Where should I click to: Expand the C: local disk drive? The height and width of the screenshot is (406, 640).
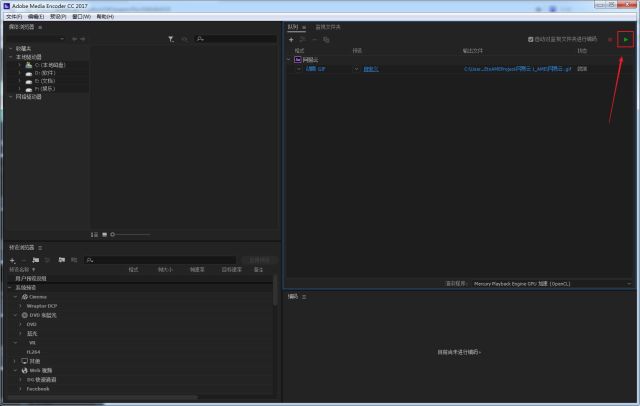19,65
